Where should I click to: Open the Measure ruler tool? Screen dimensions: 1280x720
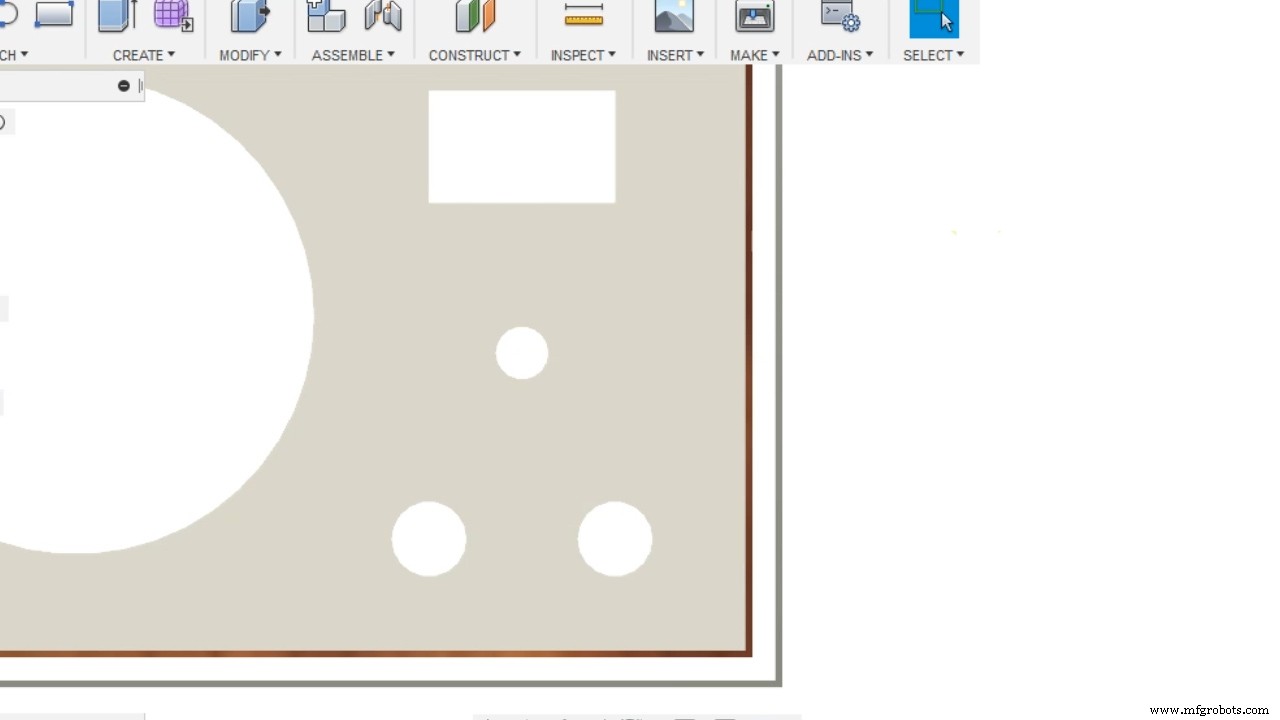tap(584, 15)
